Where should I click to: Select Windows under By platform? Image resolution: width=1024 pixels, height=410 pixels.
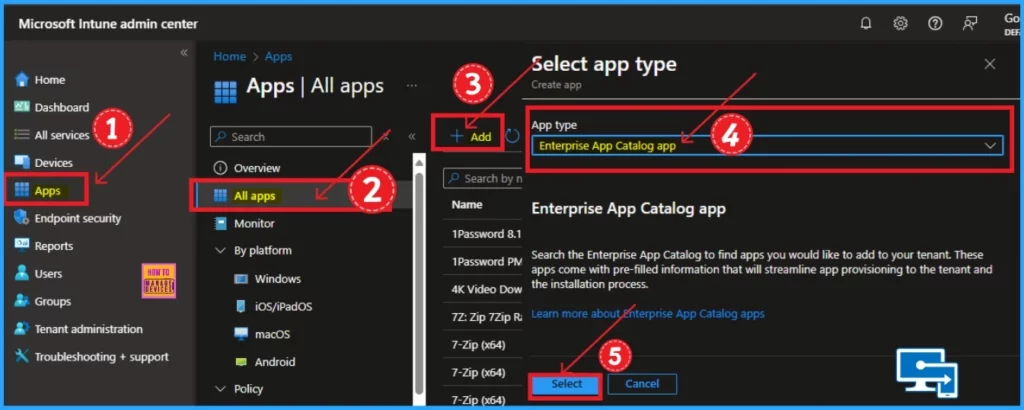click(x=278, y=279)
